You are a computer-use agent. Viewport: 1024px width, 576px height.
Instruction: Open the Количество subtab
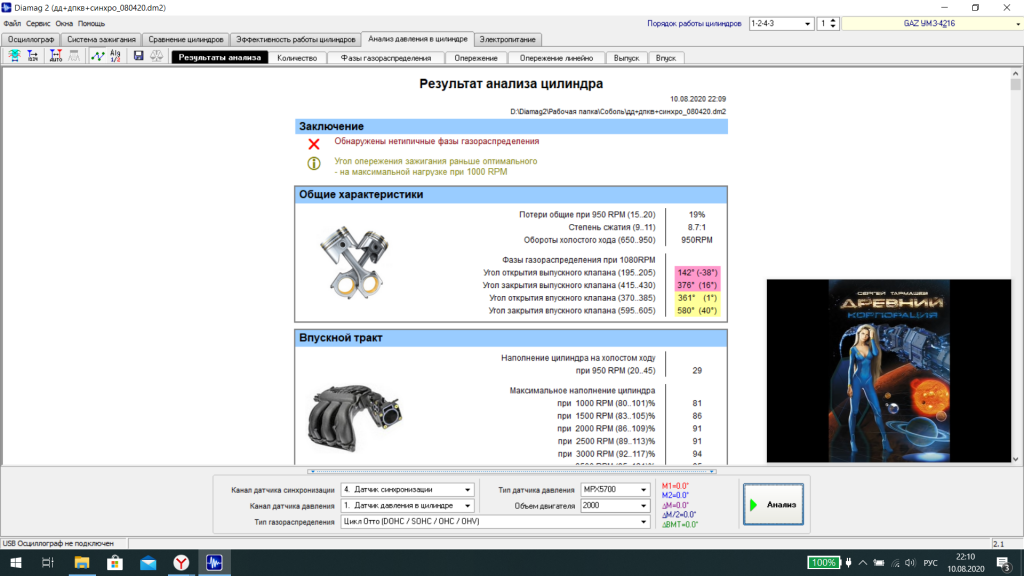tap(297, 57)
